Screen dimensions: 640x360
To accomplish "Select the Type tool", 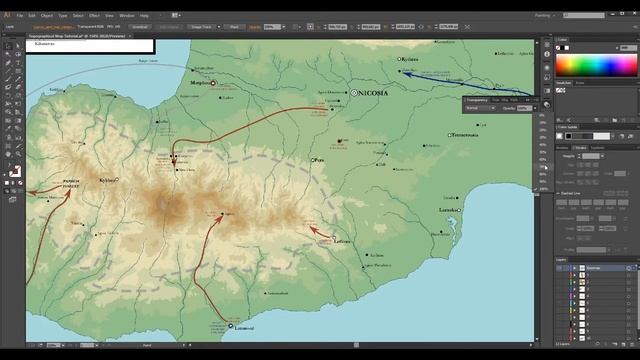I will click(18, 62).
